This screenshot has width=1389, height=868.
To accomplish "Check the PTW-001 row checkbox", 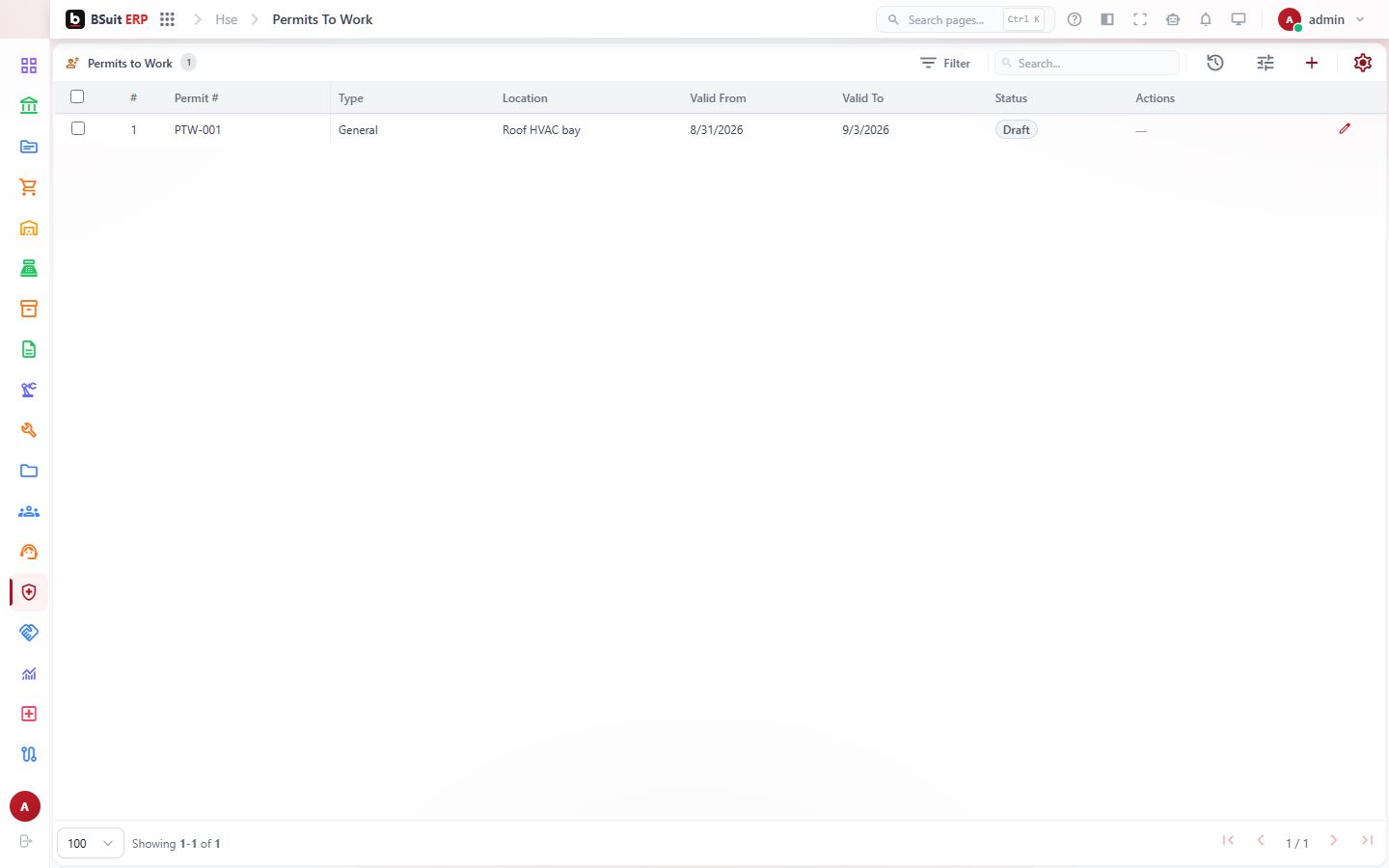I will coord(78,128).
